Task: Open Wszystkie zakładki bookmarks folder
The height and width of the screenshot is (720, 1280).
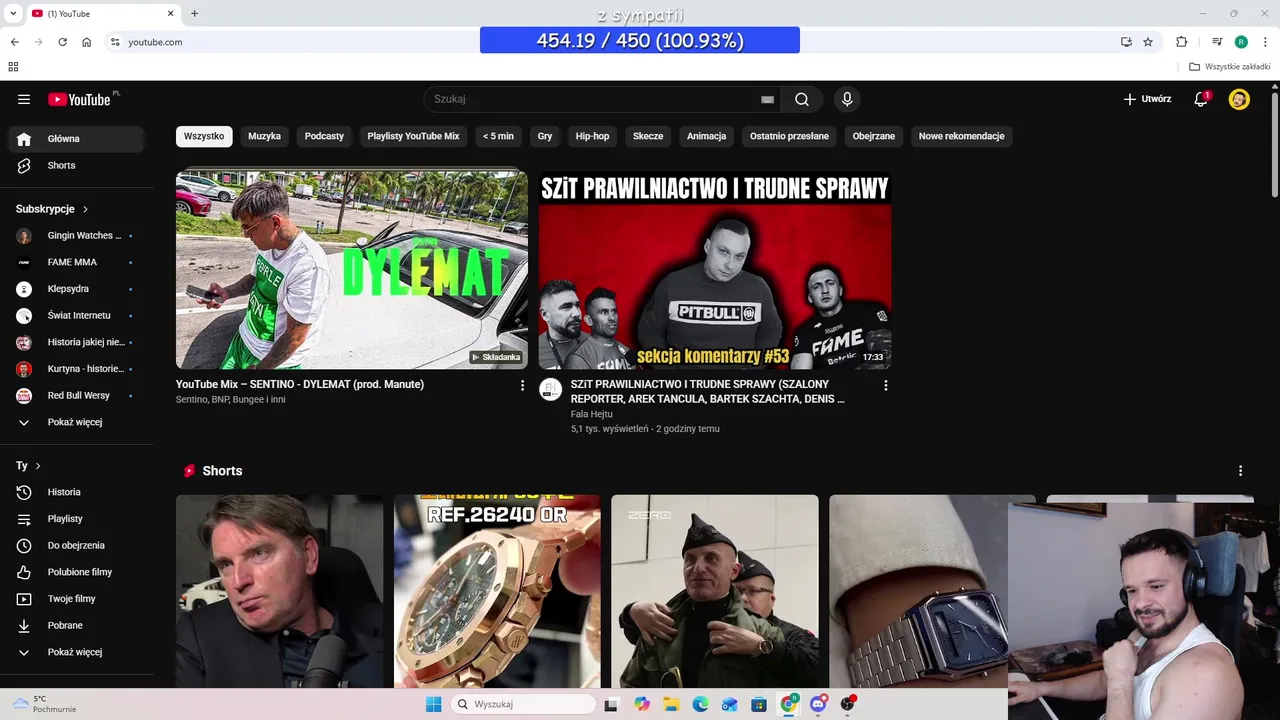Action: click(1230, 67)
